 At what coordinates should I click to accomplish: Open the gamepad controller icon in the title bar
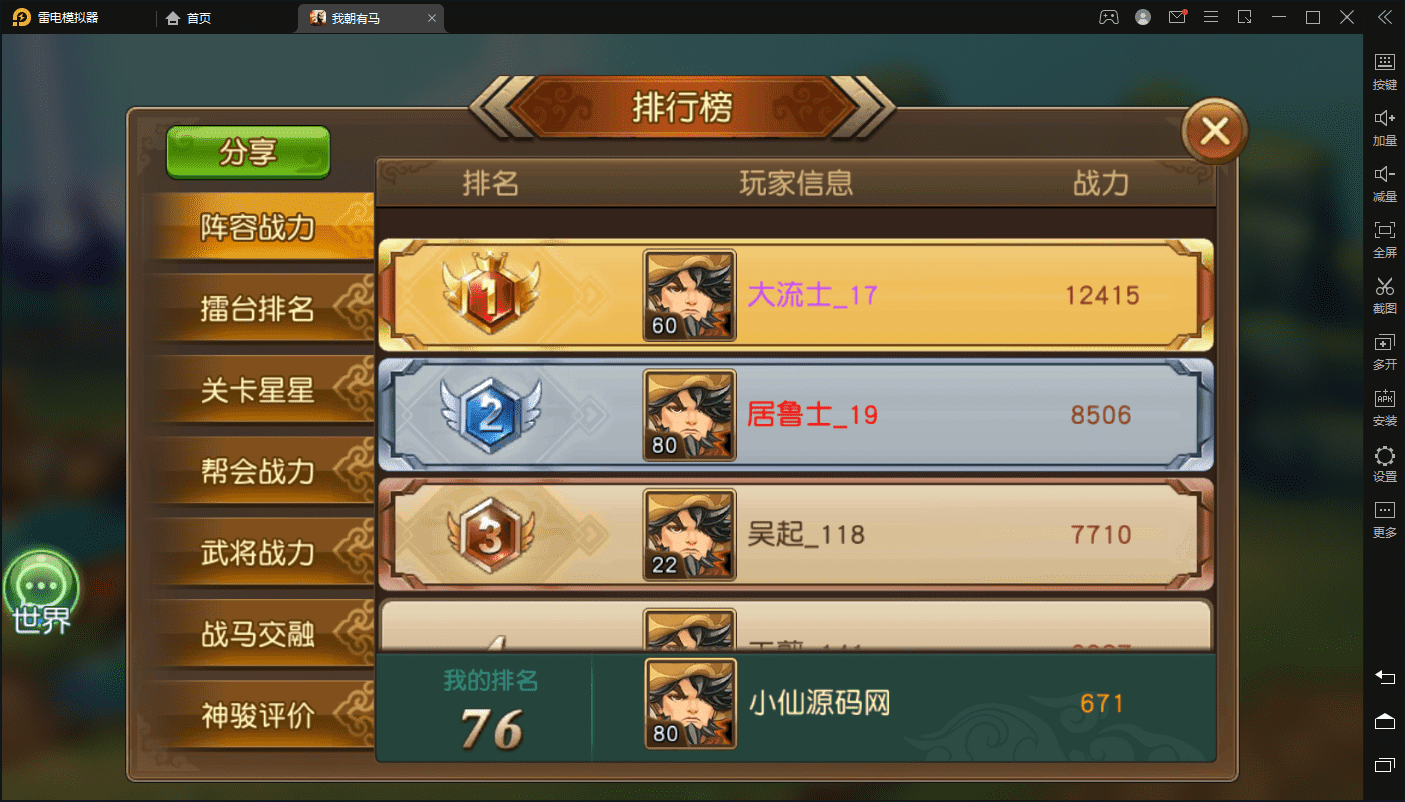pyautogui.click(x=1109, y=17)
